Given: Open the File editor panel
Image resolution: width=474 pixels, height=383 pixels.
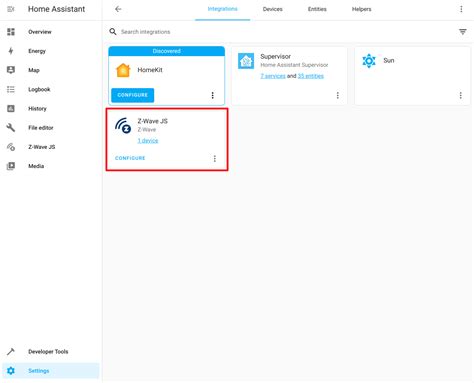Looking at the screenshot, I should 51,128.
